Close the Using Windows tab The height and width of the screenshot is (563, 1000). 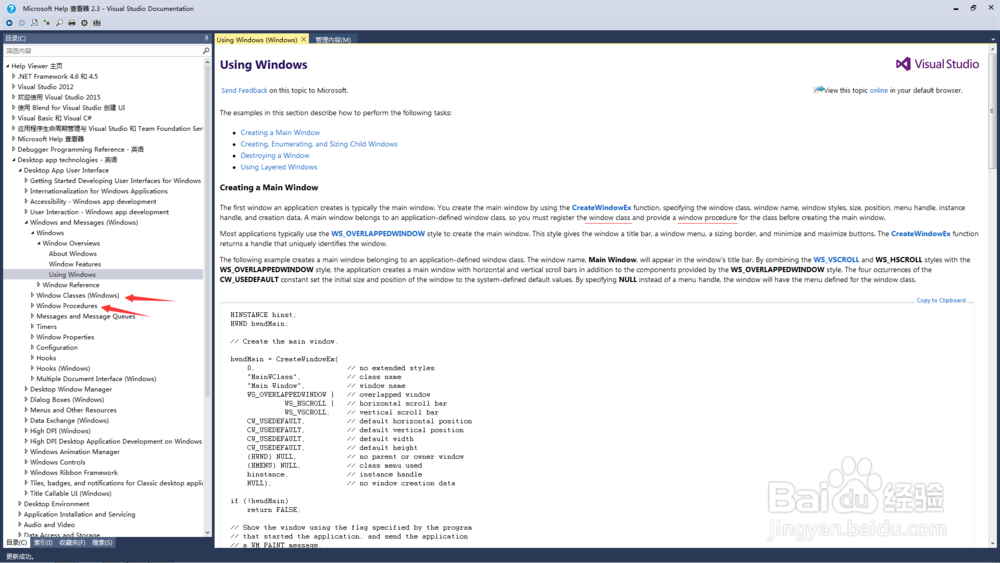point(304,40)
